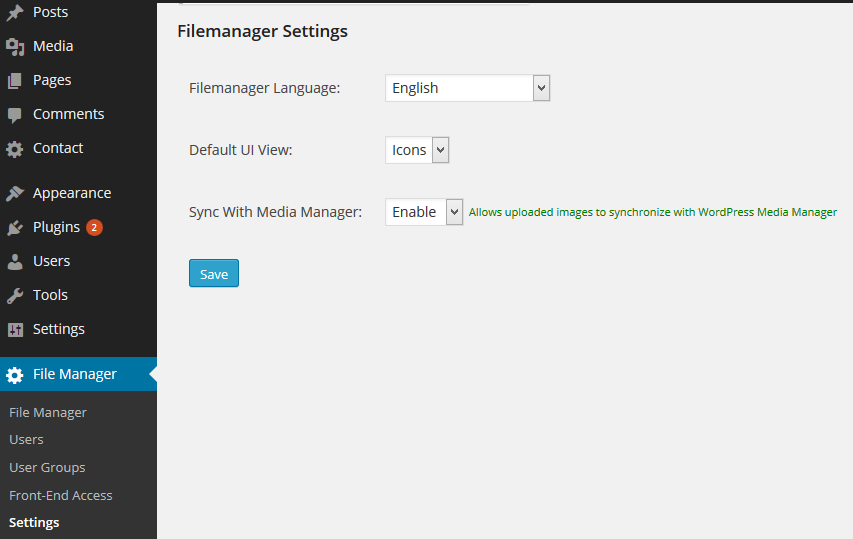The image size is (853, 539).
Task: Click the File Manager gear icon
Action: [15, 374]
